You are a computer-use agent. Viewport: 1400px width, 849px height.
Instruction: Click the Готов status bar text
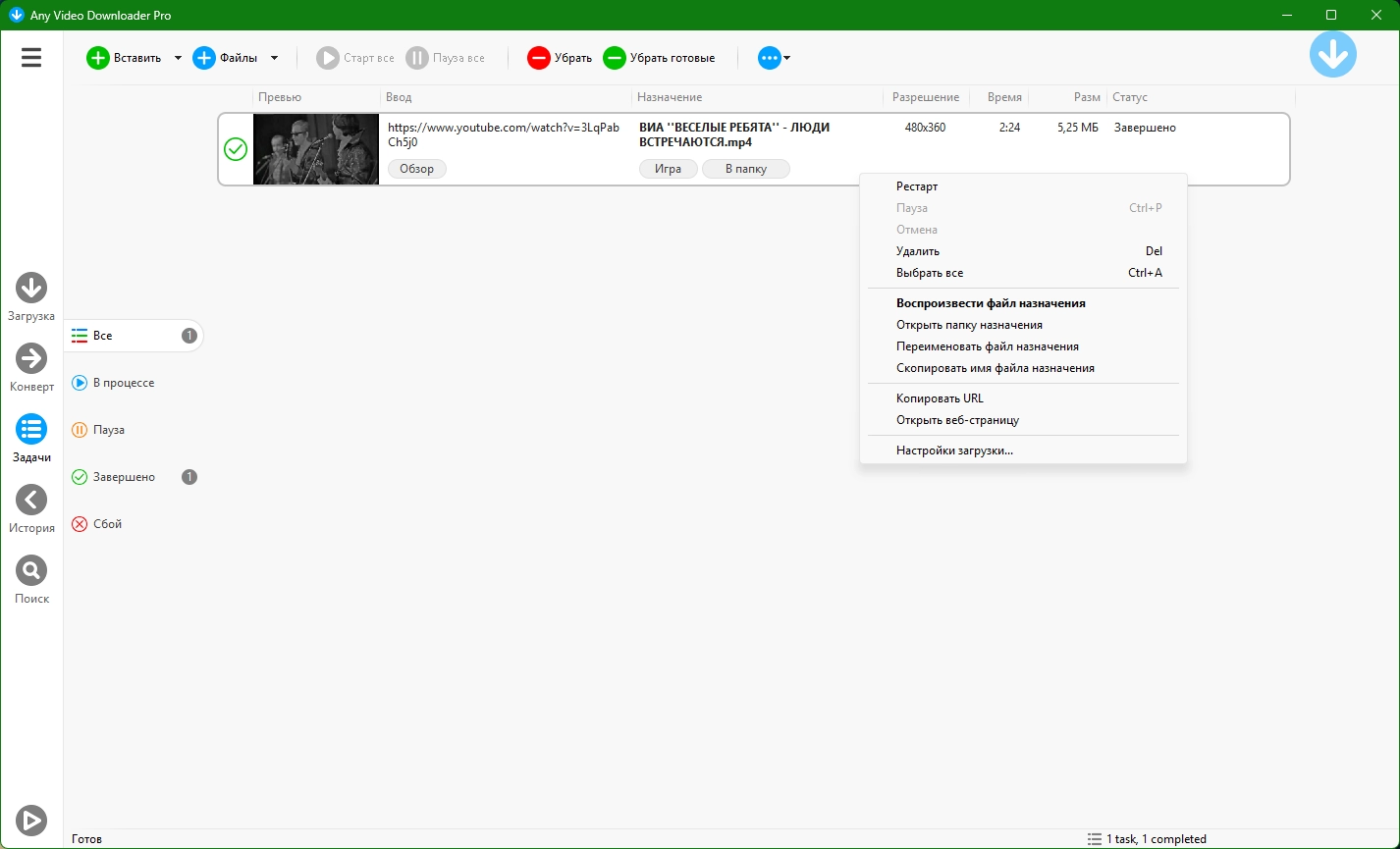pyautogui.click(x=86, y=839)
